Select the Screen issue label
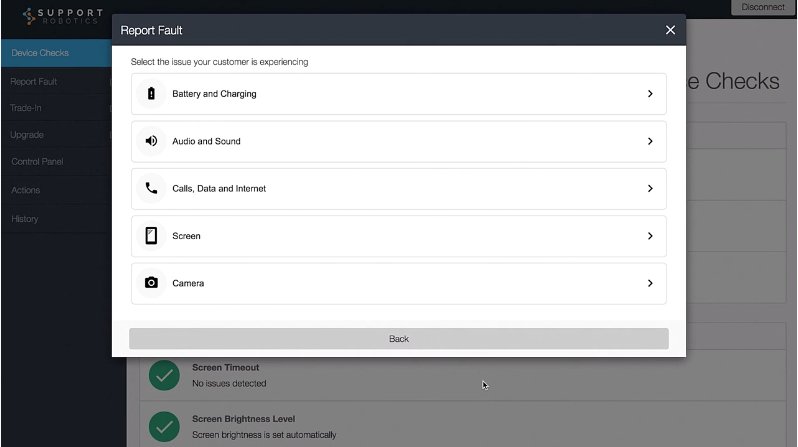The height and width of the screenshot is (447, 798). [186, 236]
